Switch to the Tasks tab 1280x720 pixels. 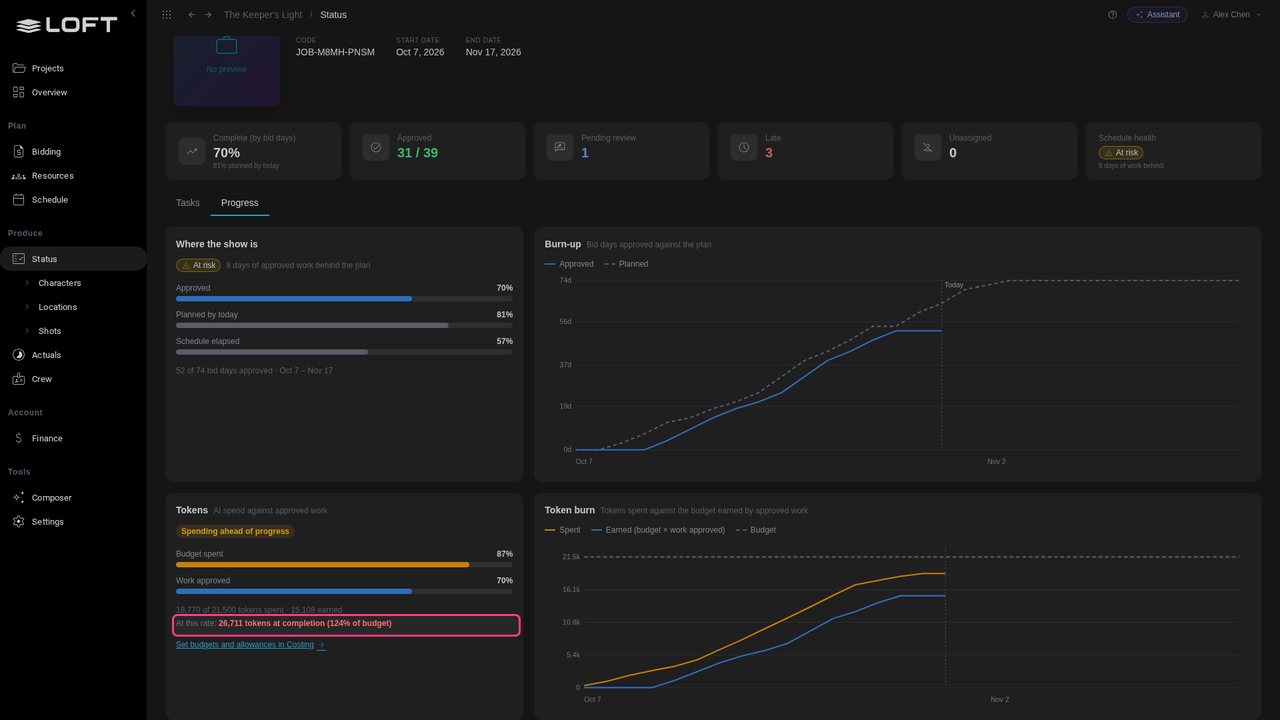pyautogui.click(x=188, y=203)
